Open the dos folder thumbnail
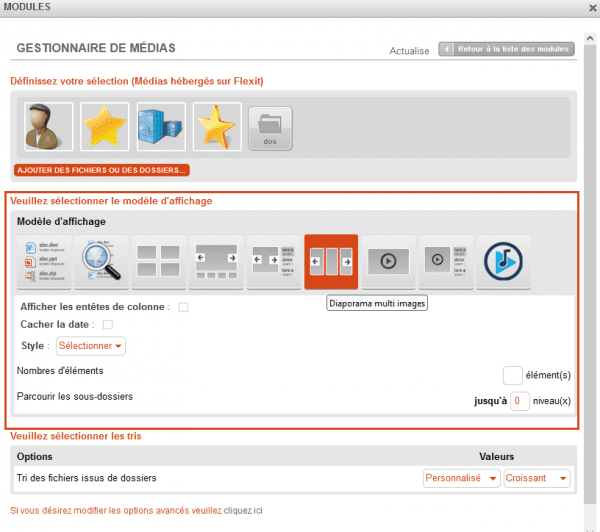This screenshot has height=532, width=600. click(x=270, y=128)
